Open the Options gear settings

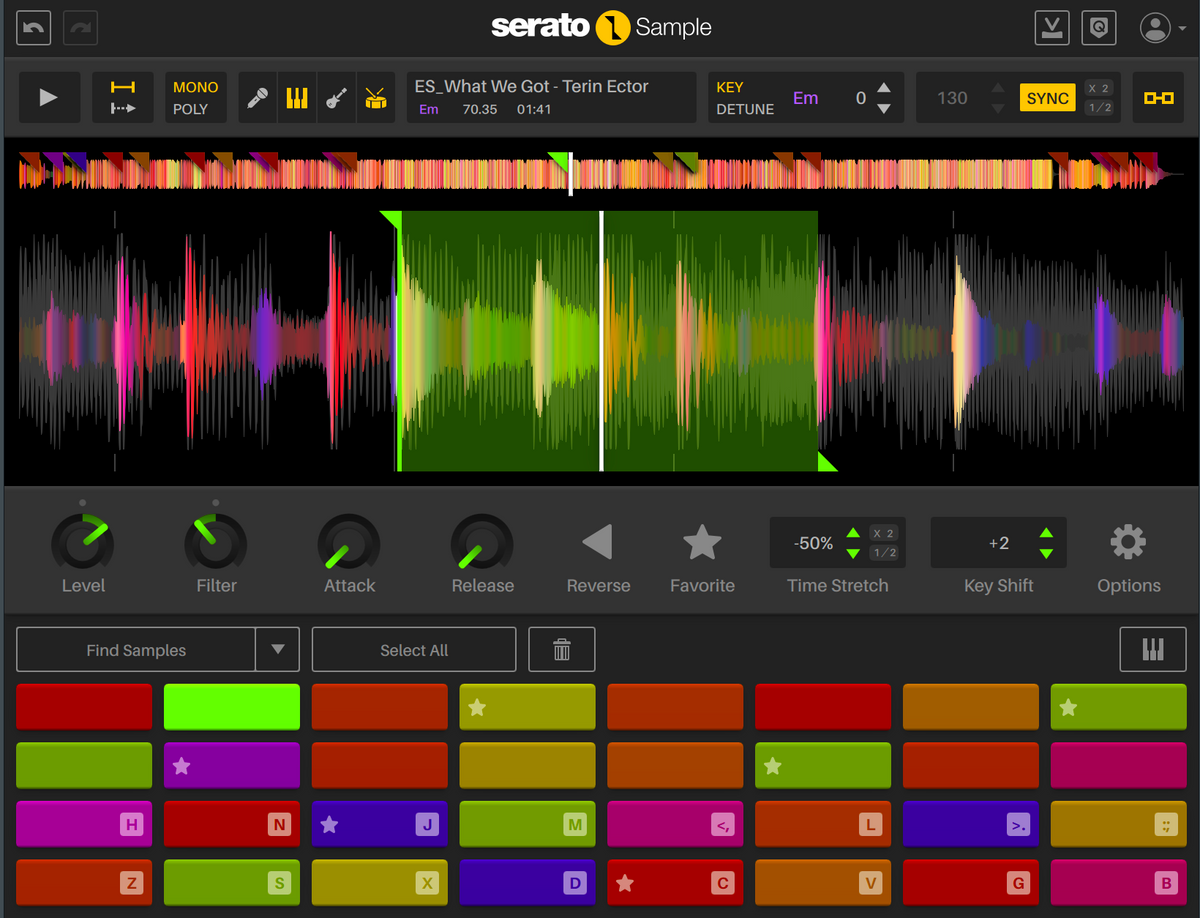pos(1128,543)
